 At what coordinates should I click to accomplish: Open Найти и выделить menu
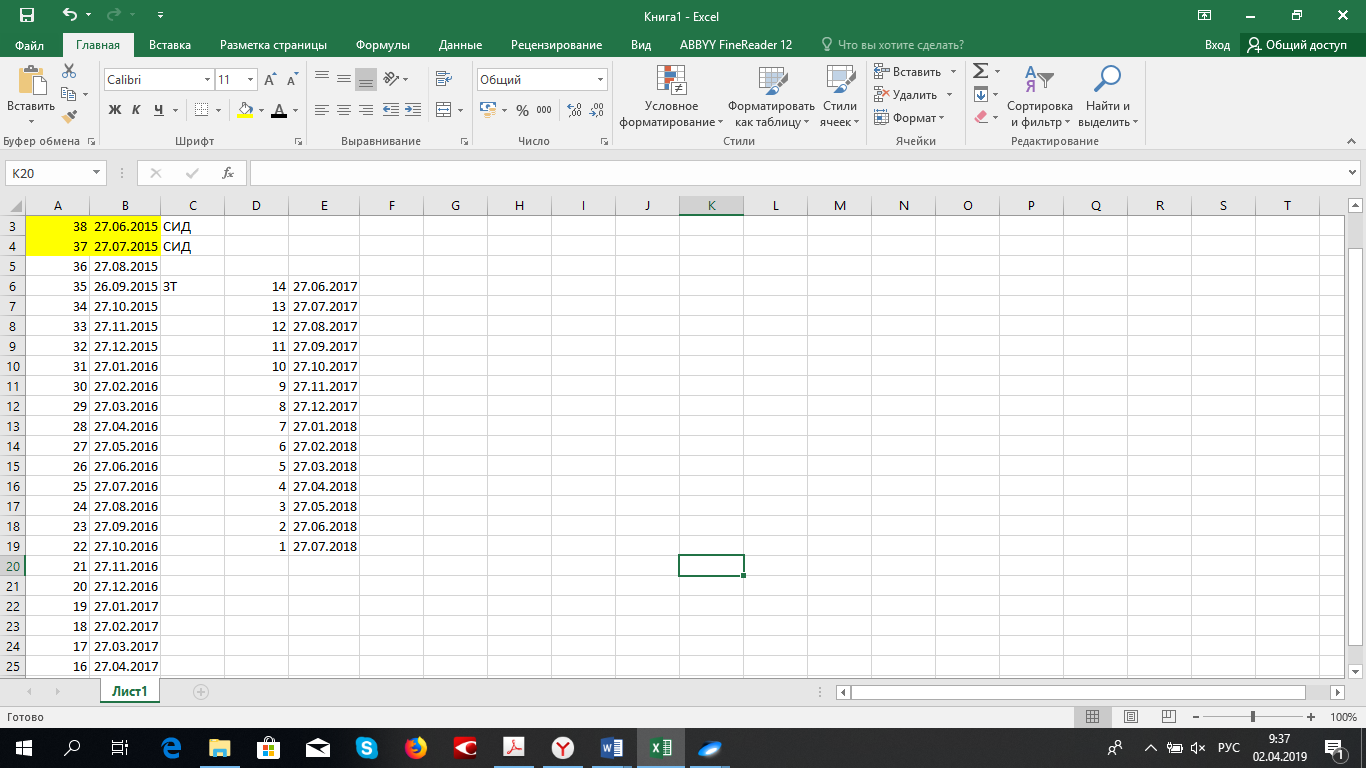[1108, 97]
